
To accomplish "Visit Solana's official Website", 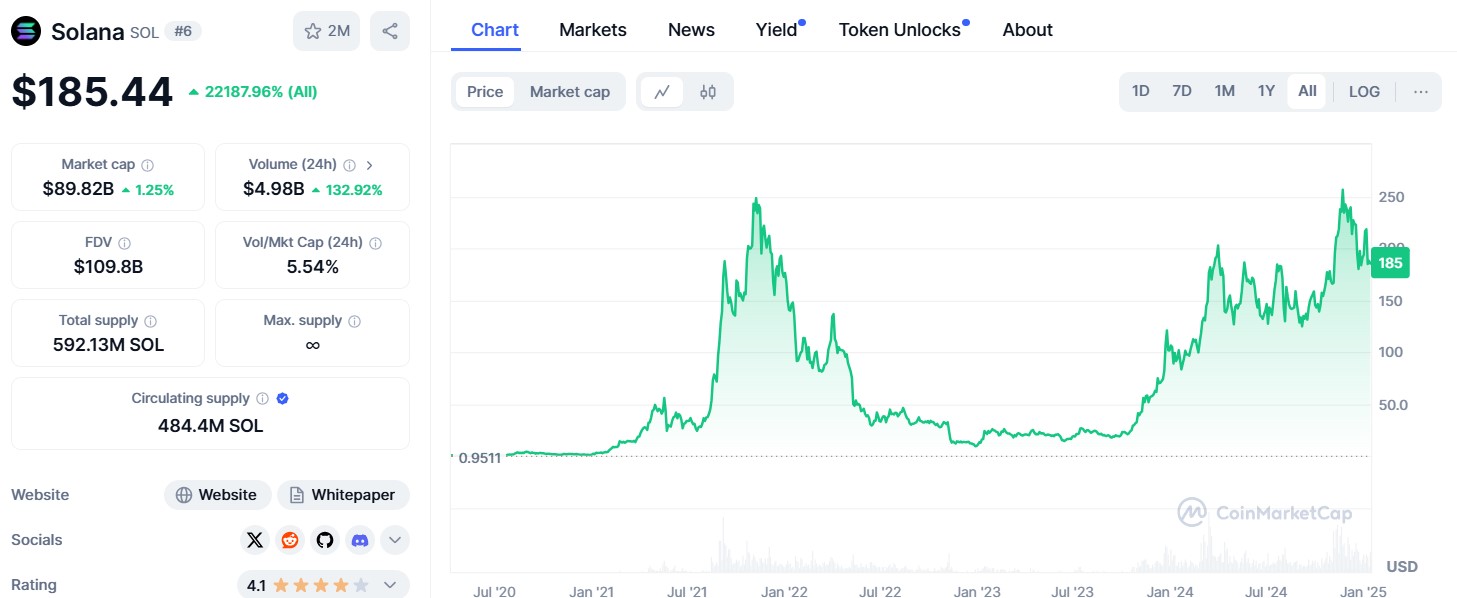I will pos(216,495).
